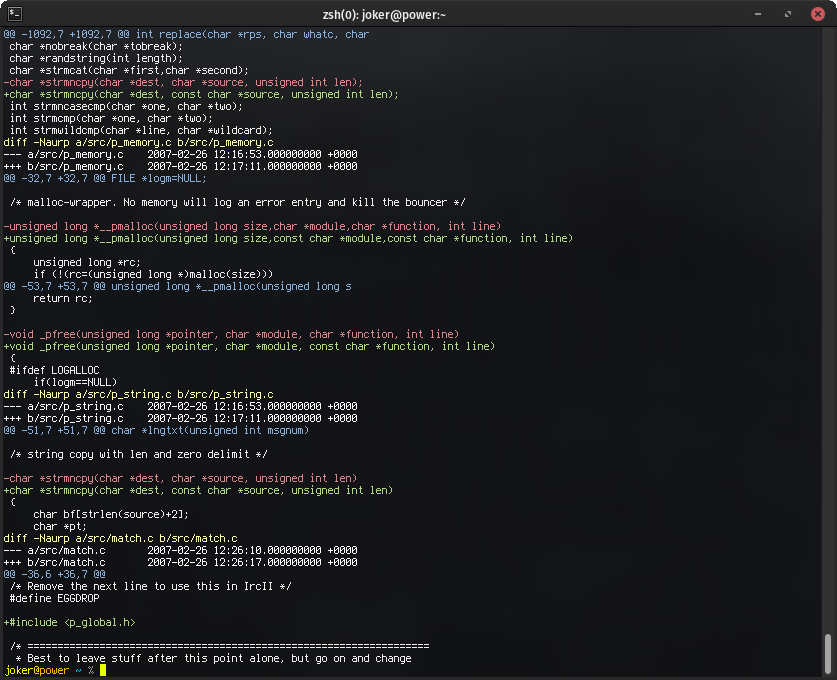Click the '/* malloc-wrapper' comment line
This screenshot has width=837, height=680.
point(238,202)
